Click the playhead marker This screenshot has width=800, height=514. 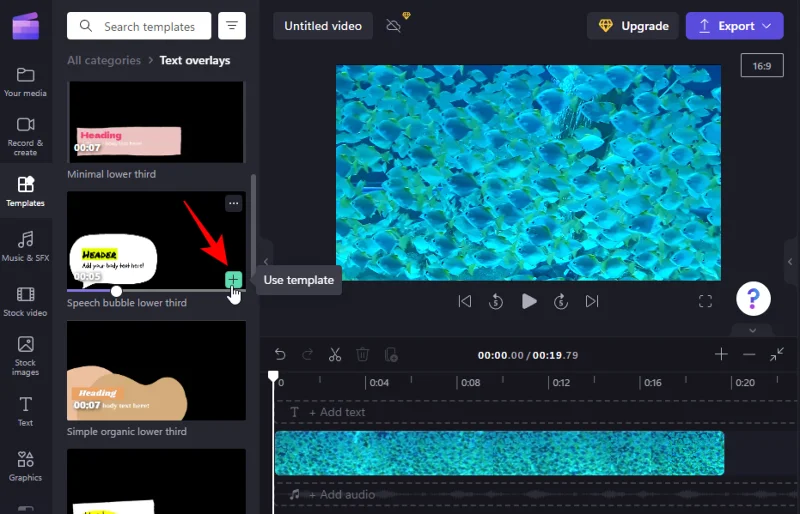[273, 377]
